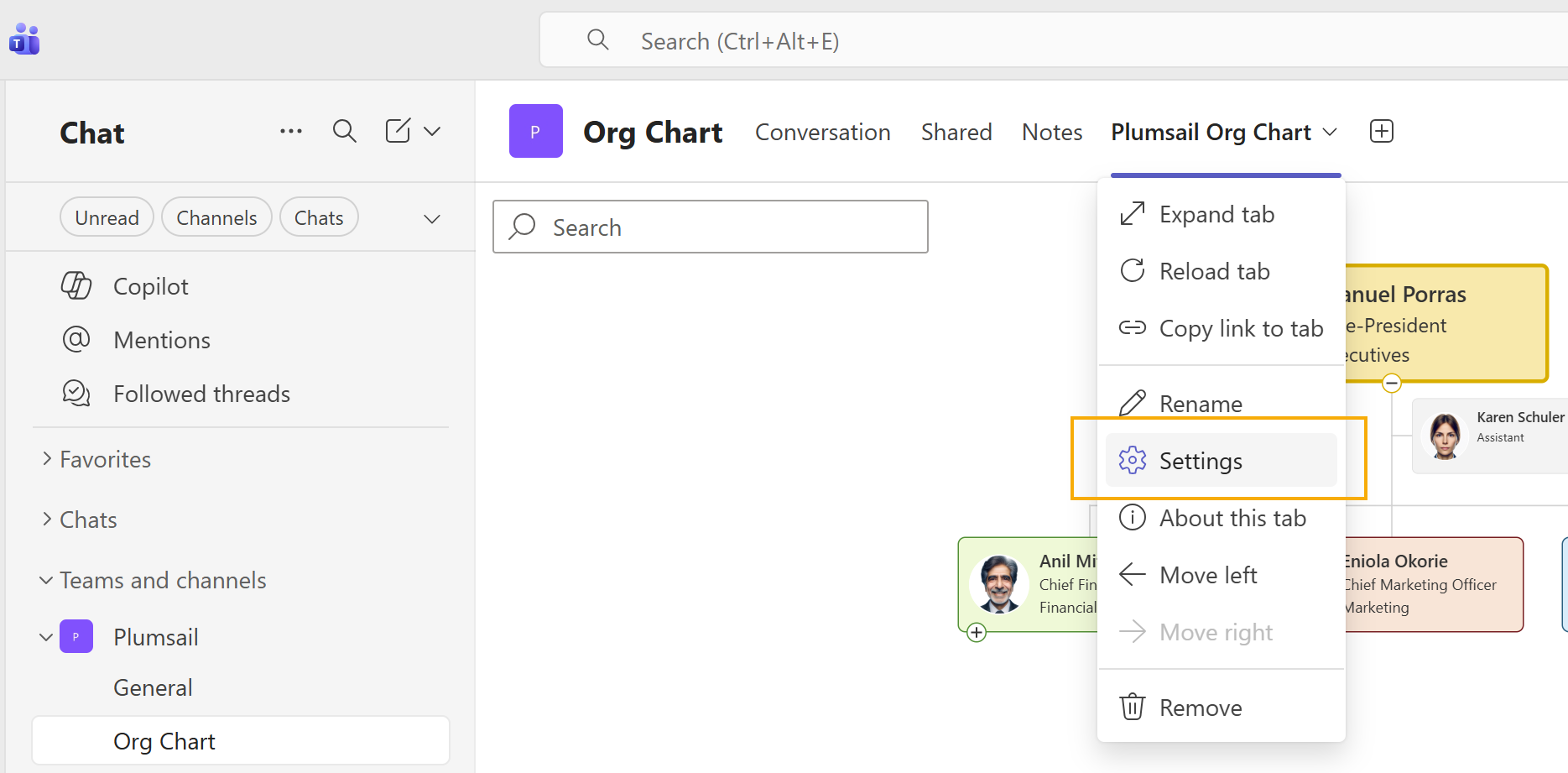Image resolution: width=1568 pixels, height=773 pixels.
Task: Start a new chat
Action: (x=396, y=131)
